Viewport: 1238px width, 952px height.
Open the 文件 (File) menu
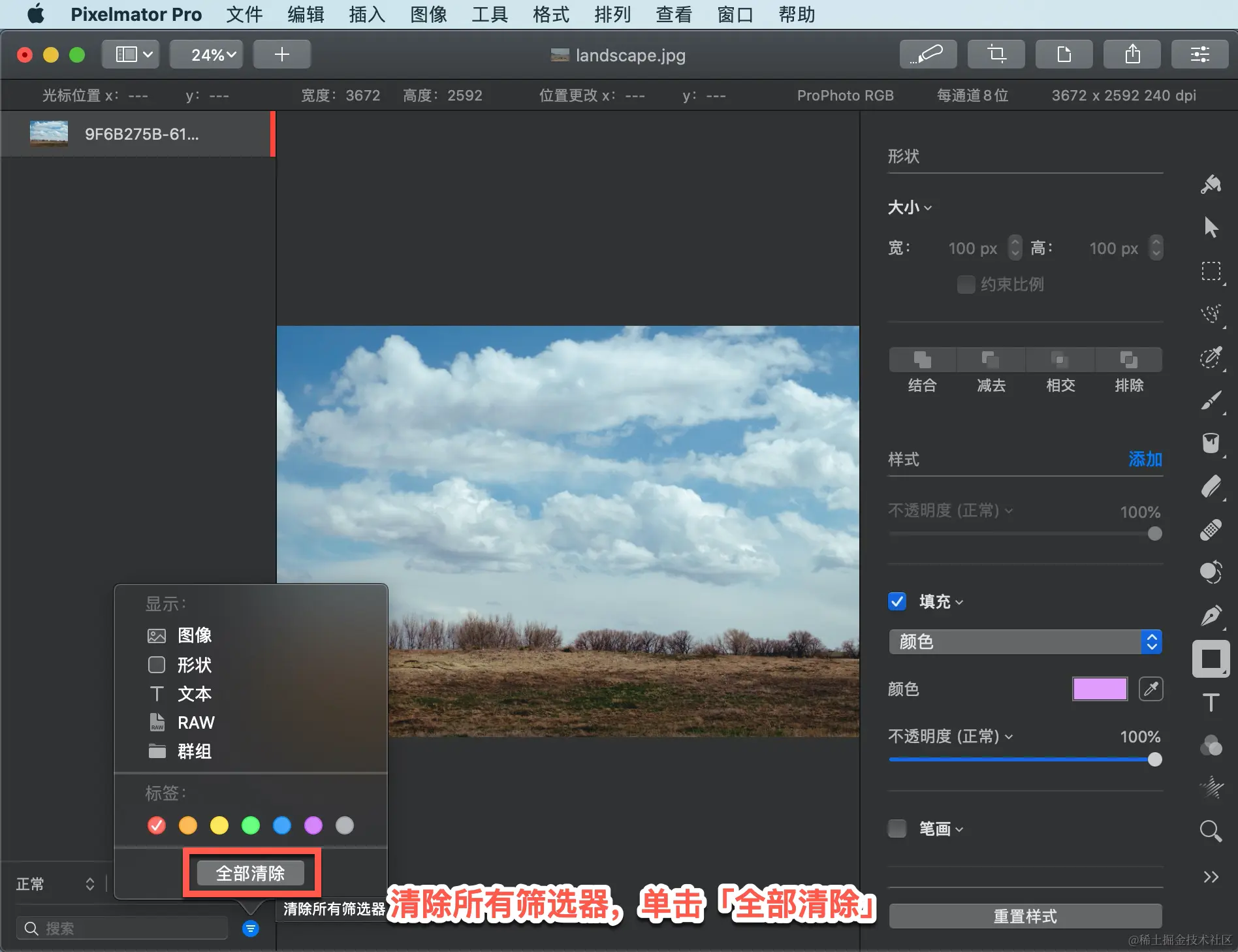pyautogui.click(x=244, y=14)
